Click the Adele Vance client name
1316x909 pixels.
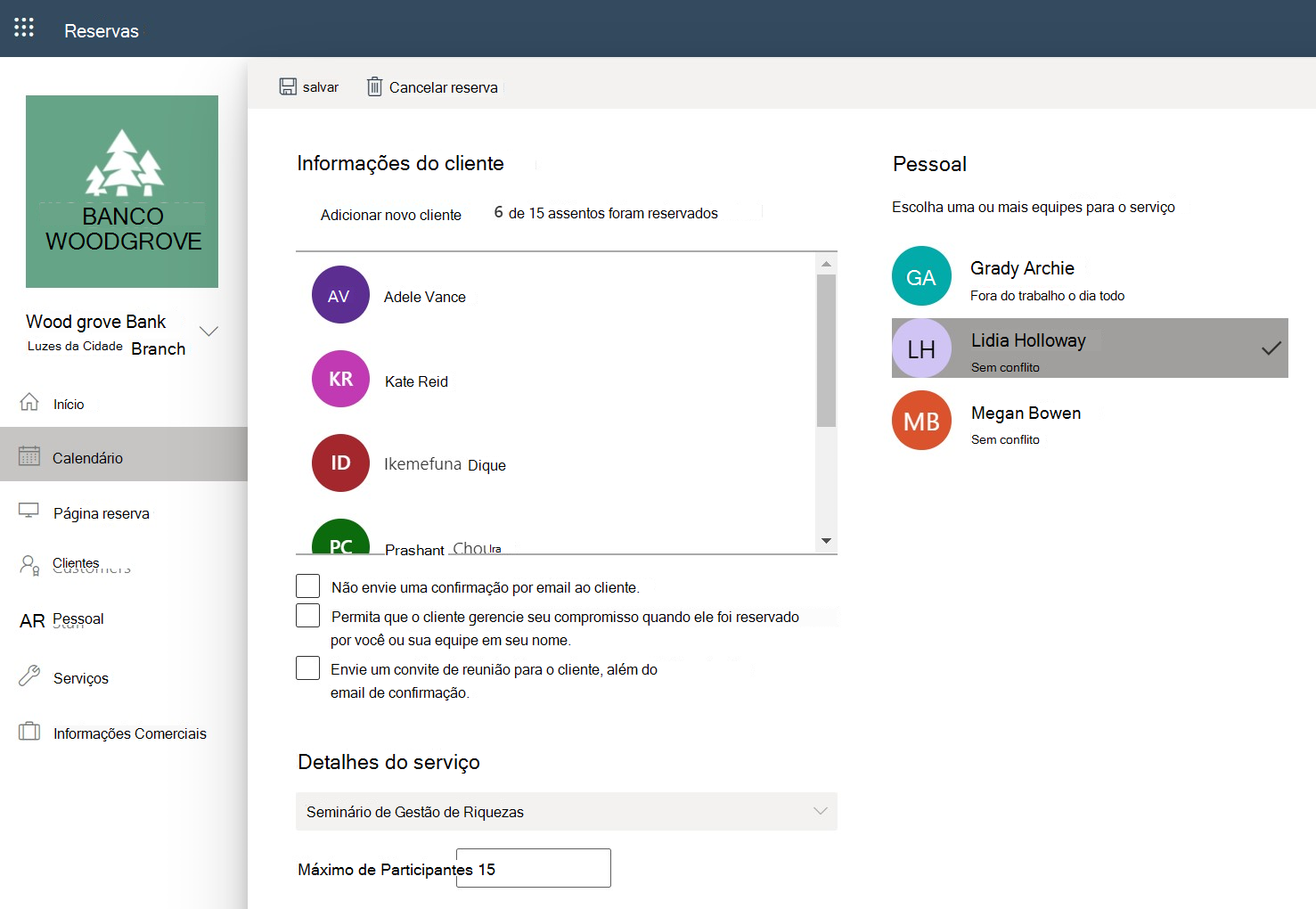point(425,297)
